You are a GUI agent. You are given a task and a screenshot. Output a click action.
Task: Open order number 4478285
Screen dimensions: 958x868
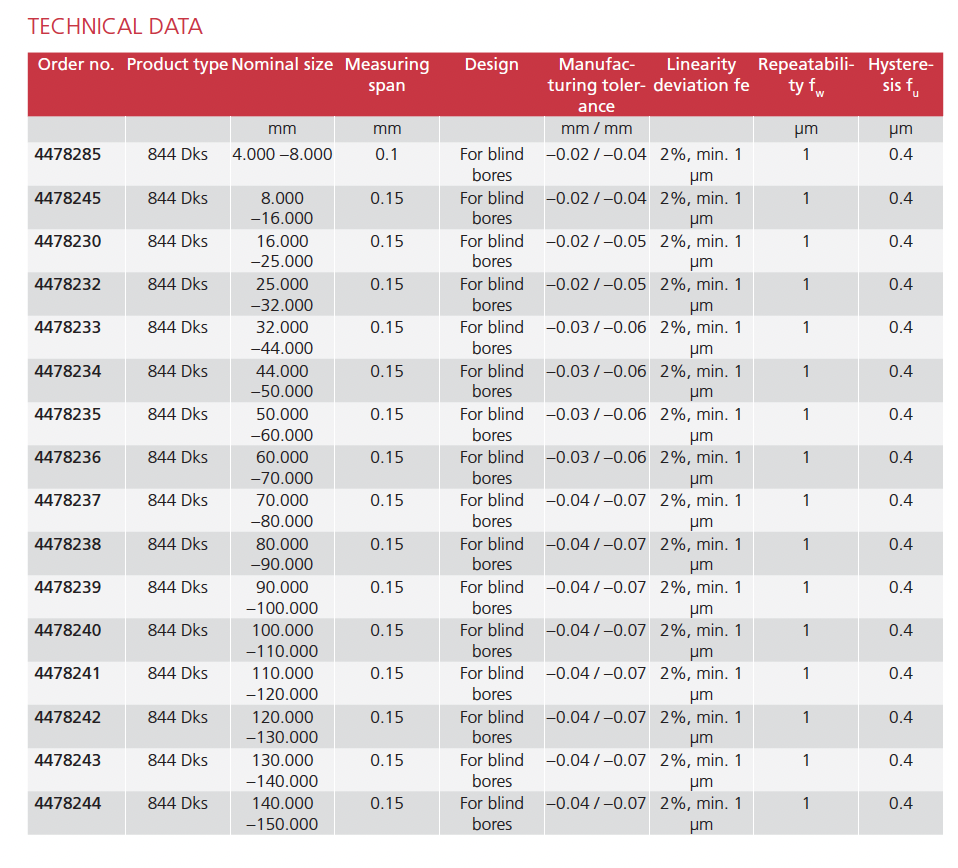[68, 155]
